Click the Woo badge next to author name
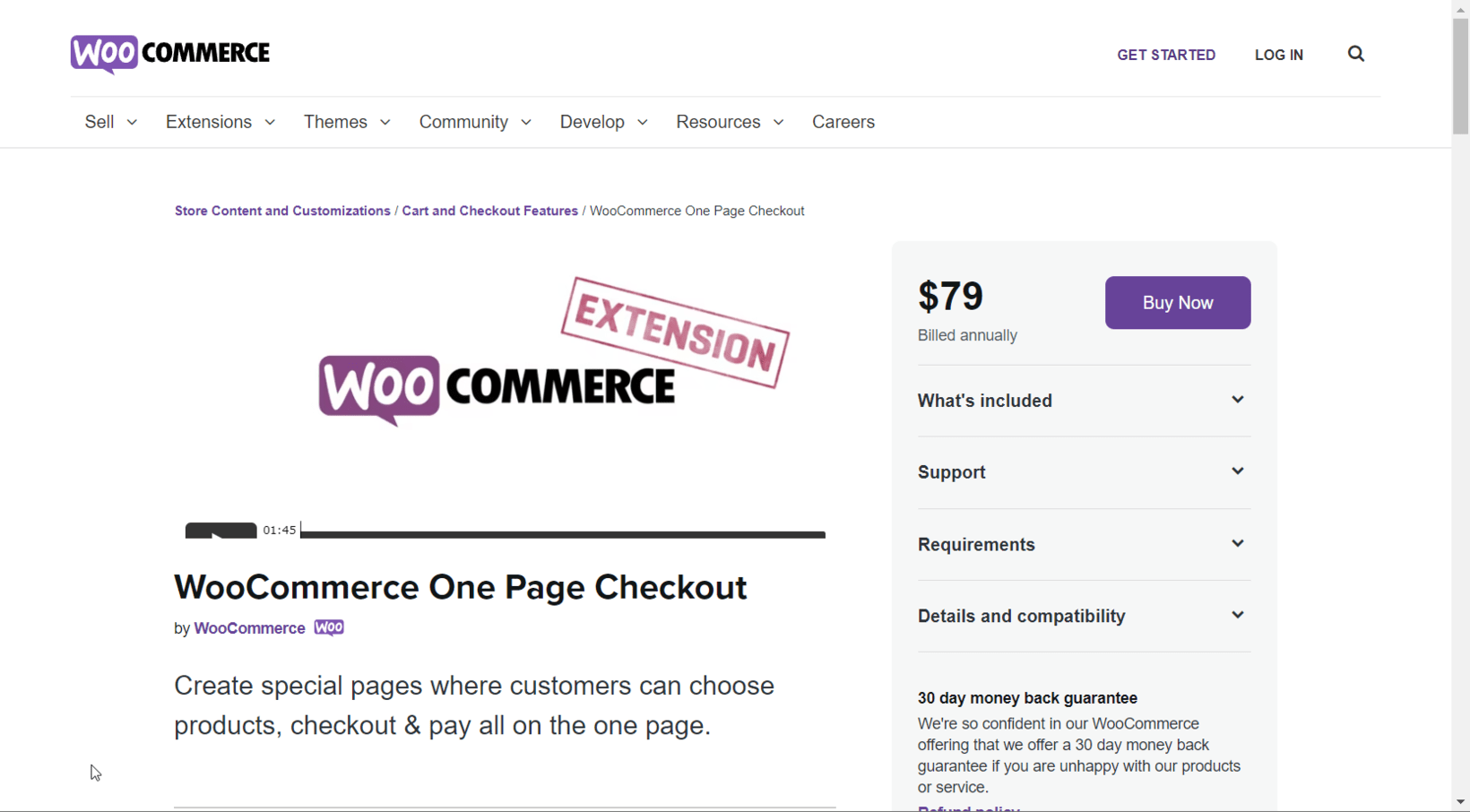The height and width of the screenshot is (812, 1470). [x=328, y=627]
